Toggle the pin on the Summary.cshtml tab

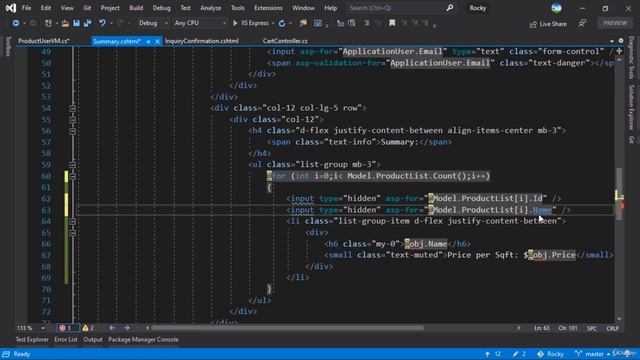tap(148, 41)
